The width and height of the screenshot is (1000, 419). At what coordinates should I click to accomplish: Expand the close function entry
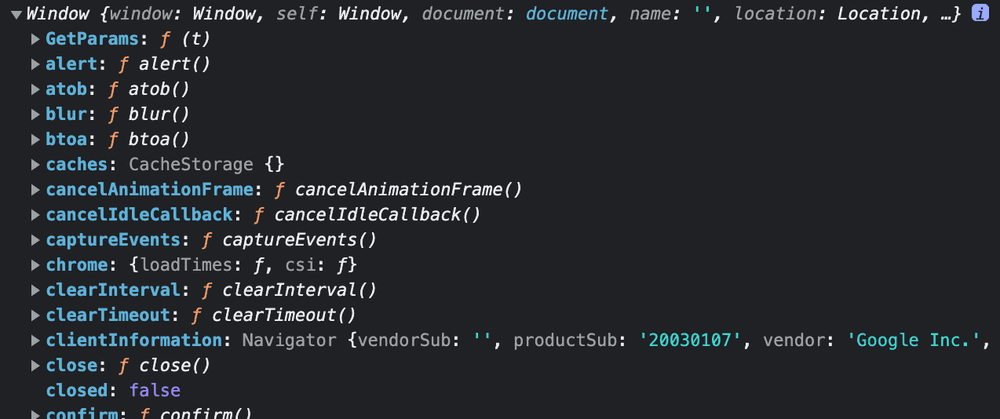[36, 366]
